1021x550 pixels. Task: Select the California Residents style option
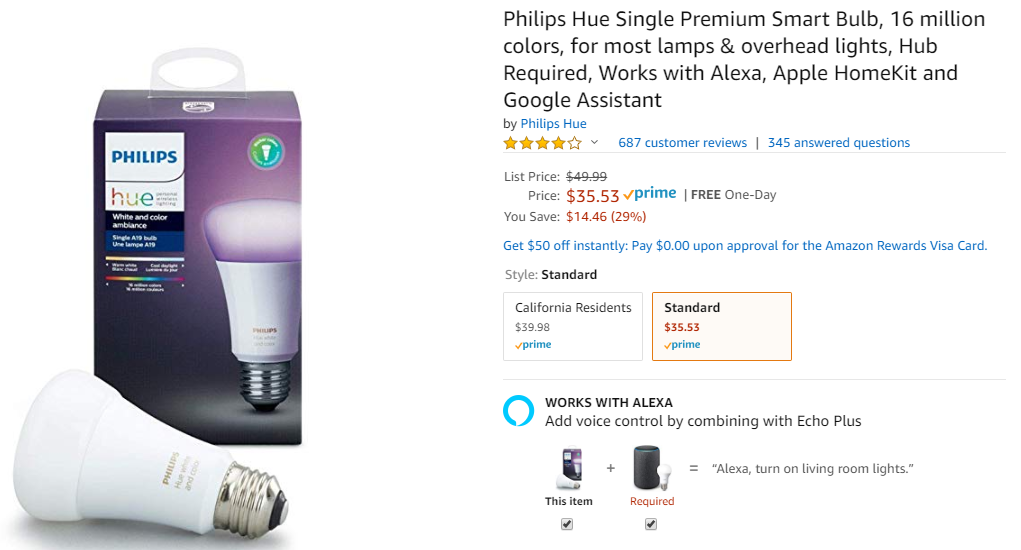click(x=573, y=326)
